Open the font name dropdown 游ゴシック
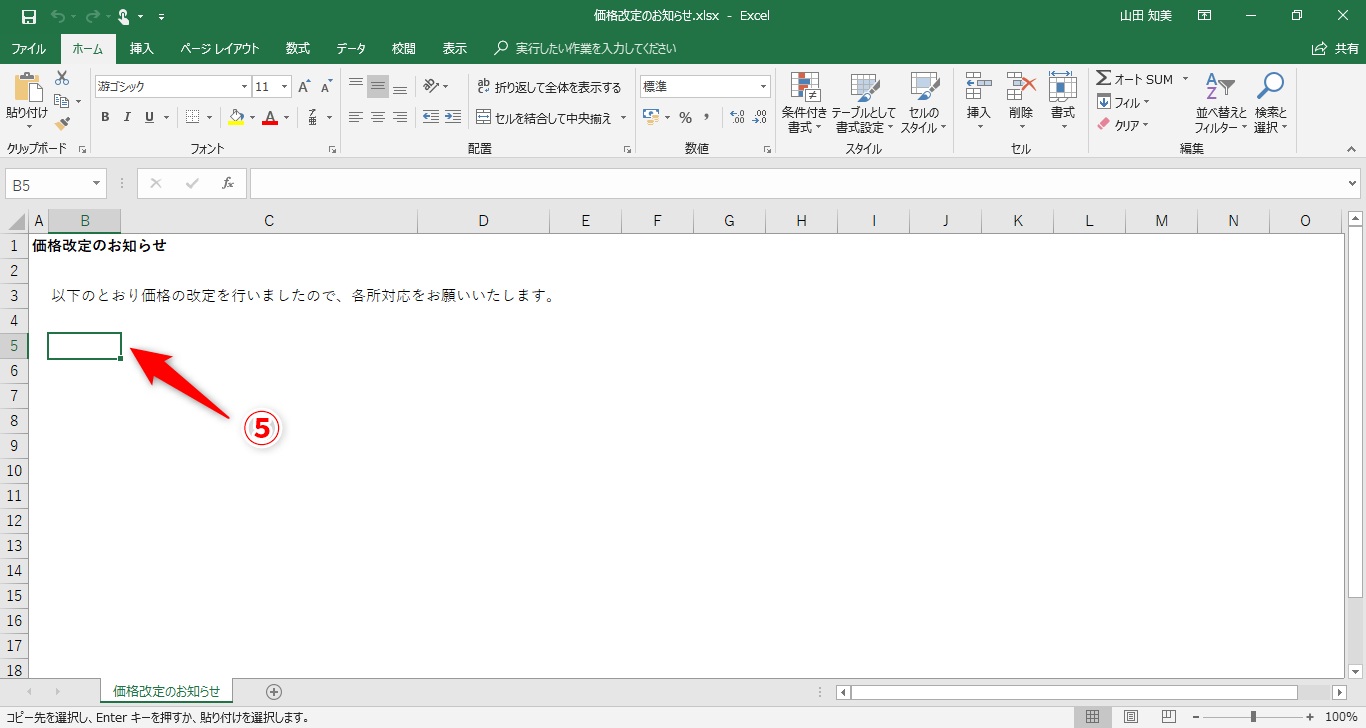 click(x=244, y=87)
